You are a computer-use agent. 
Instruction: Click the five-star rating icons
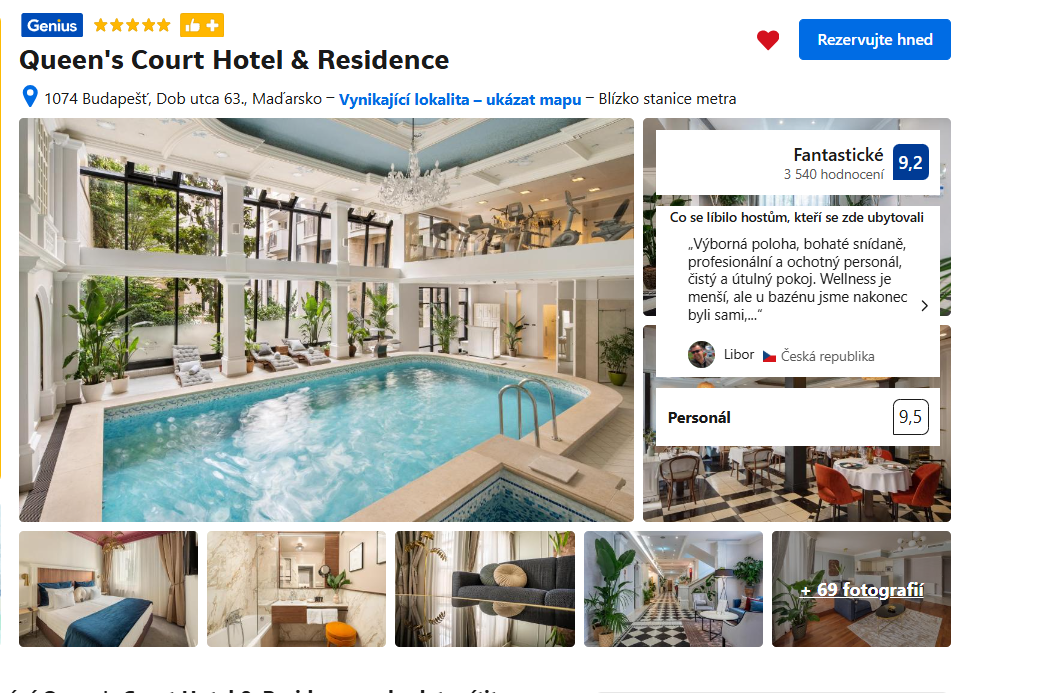132,25
